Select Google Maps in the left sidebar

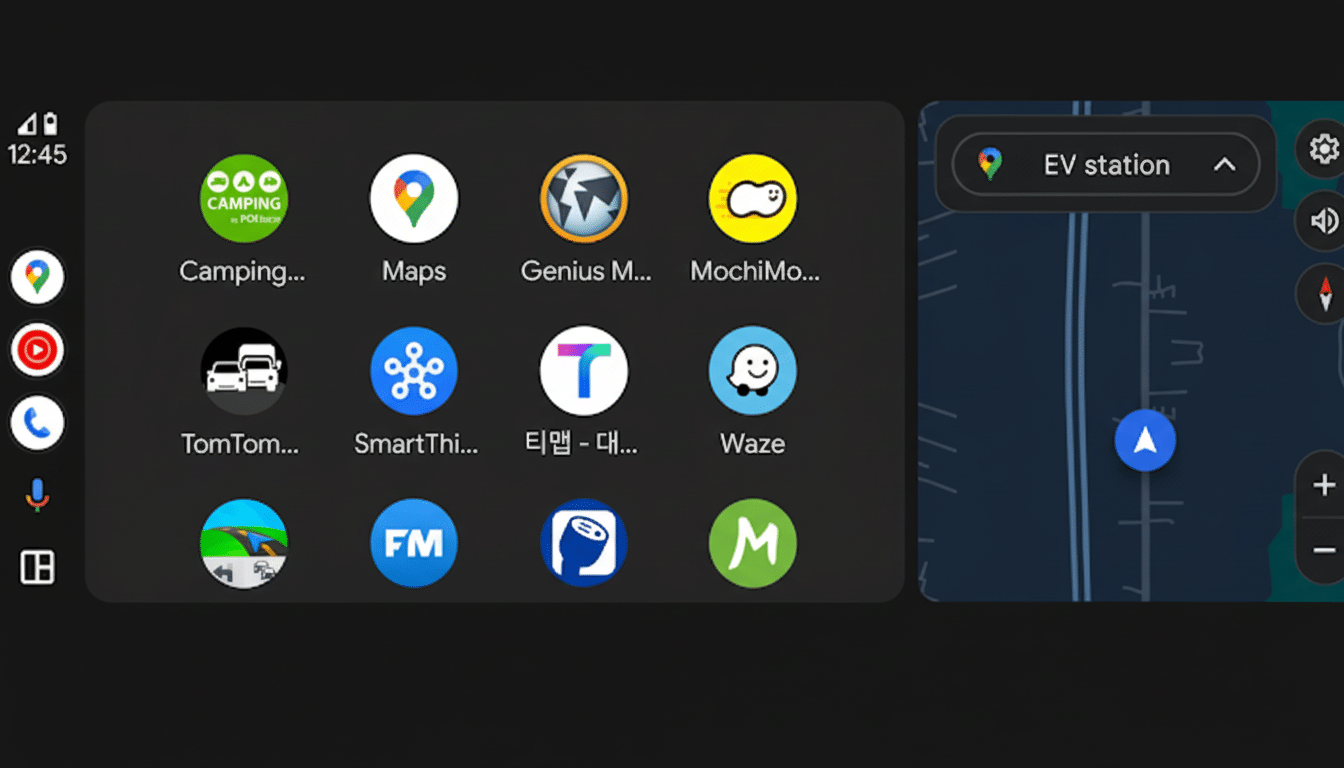tap(37, 277)
